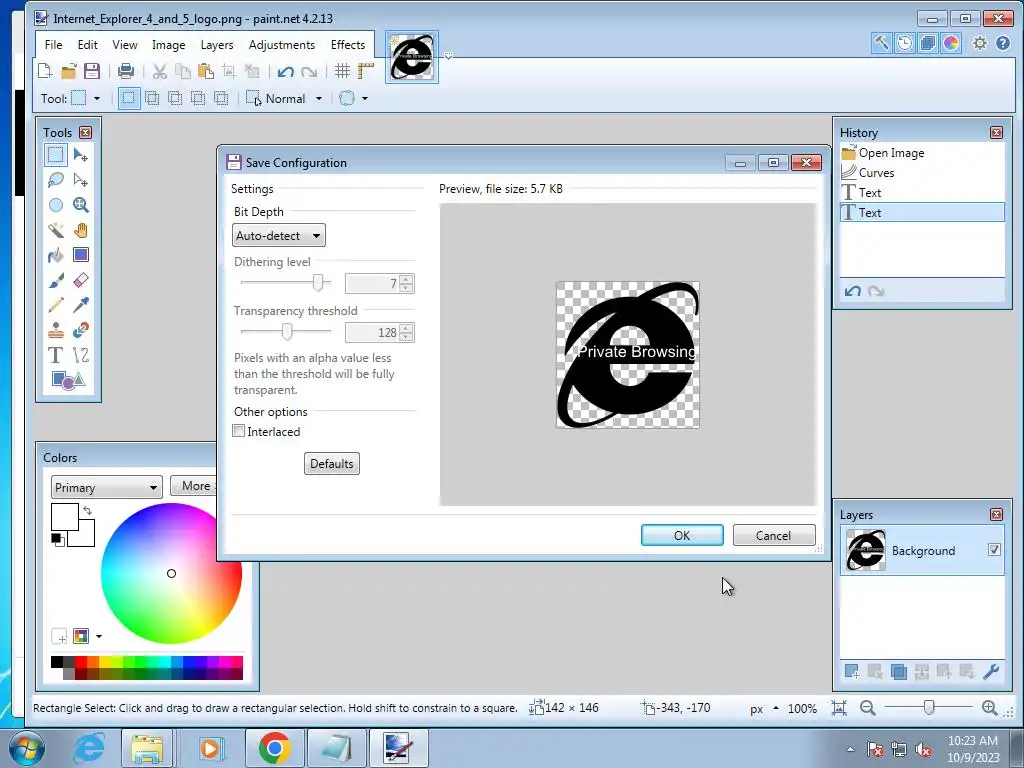Click the open image thumbnail tab
Screen dimensions: 1024x768
pos(411,57)
